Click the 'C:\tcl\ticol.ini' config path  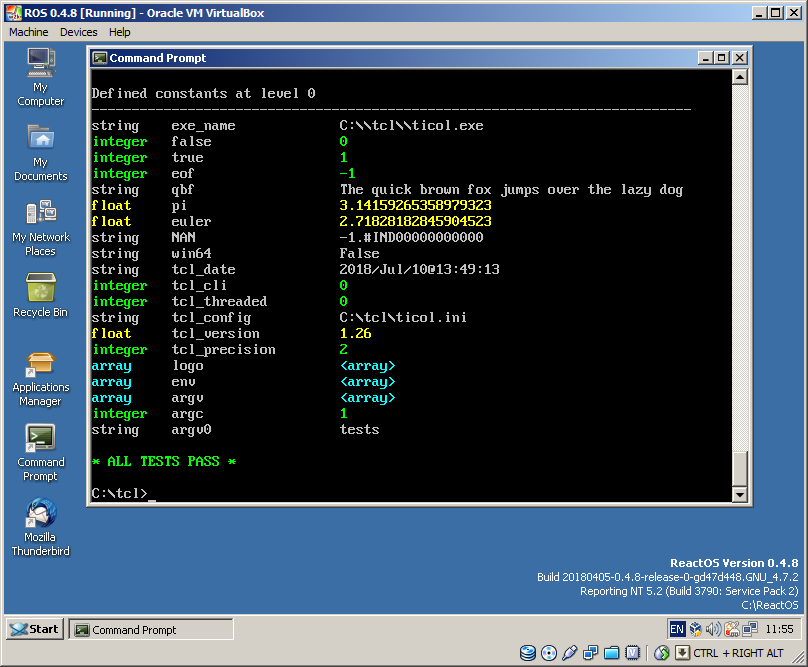pos(403,317)
